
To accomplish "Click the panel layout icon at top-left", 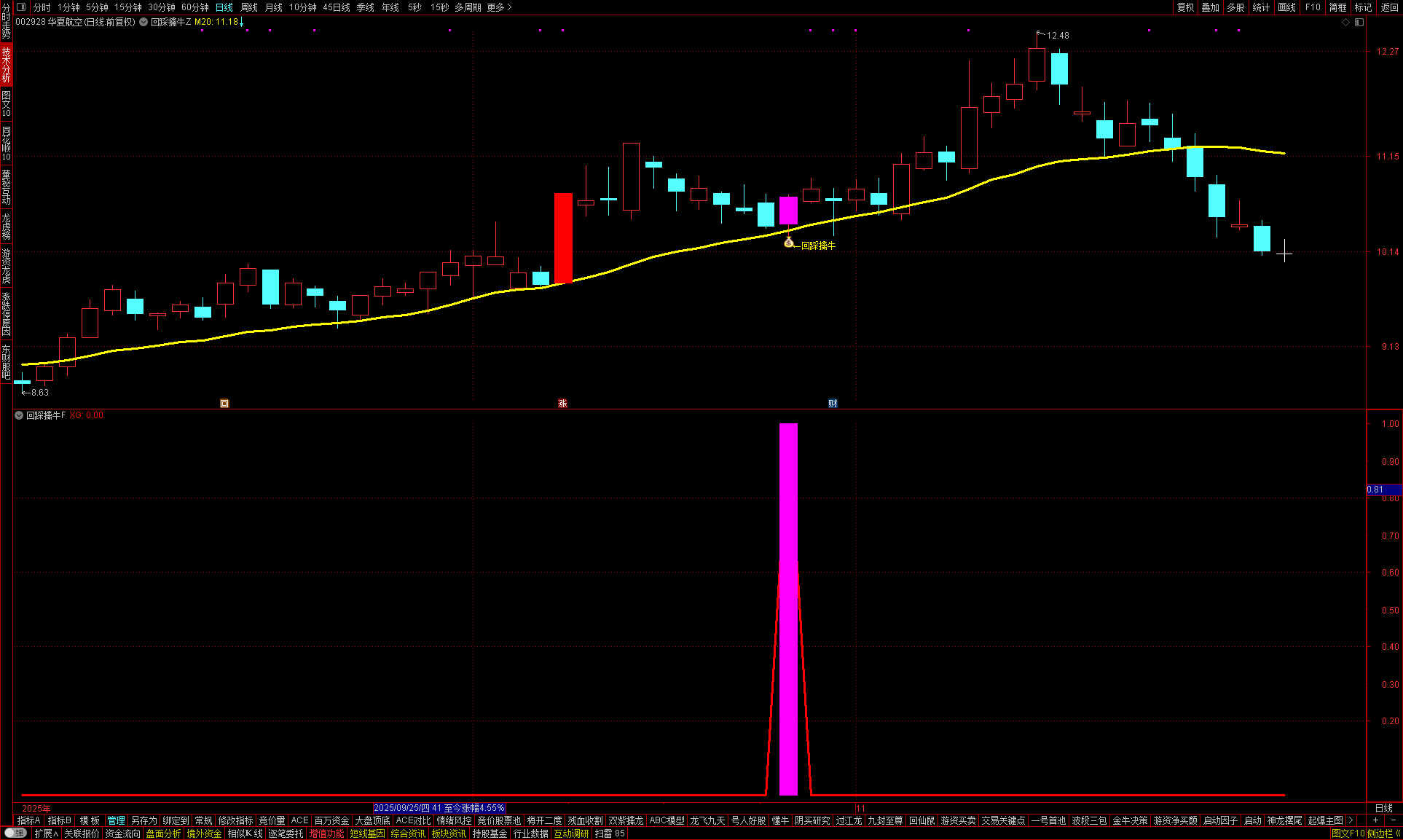I will [x=21, y=7].
